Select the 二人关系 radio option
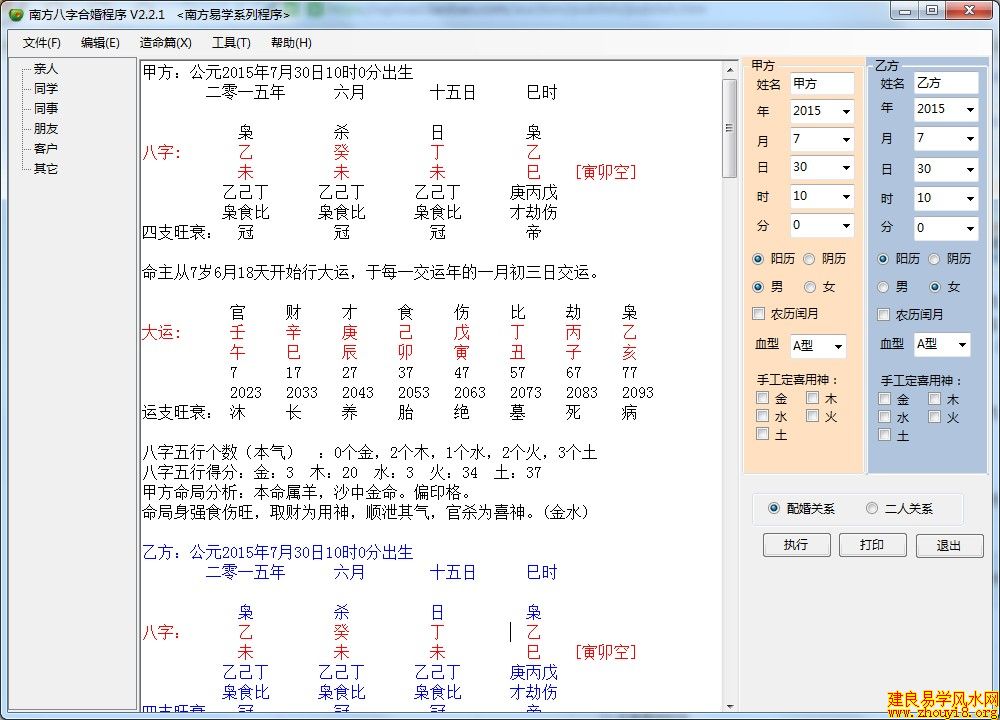The height and width of the screenshot is (720, 1000). coord(872,508)
